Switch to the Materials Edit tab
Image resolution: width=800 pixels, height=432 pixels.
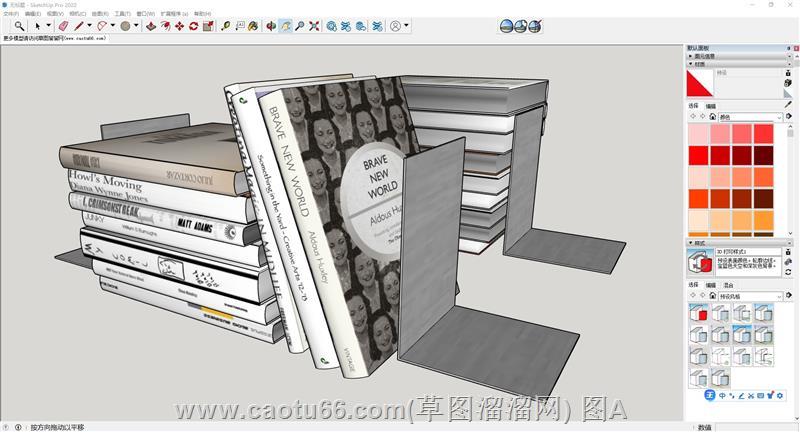[x=711, y=106]
